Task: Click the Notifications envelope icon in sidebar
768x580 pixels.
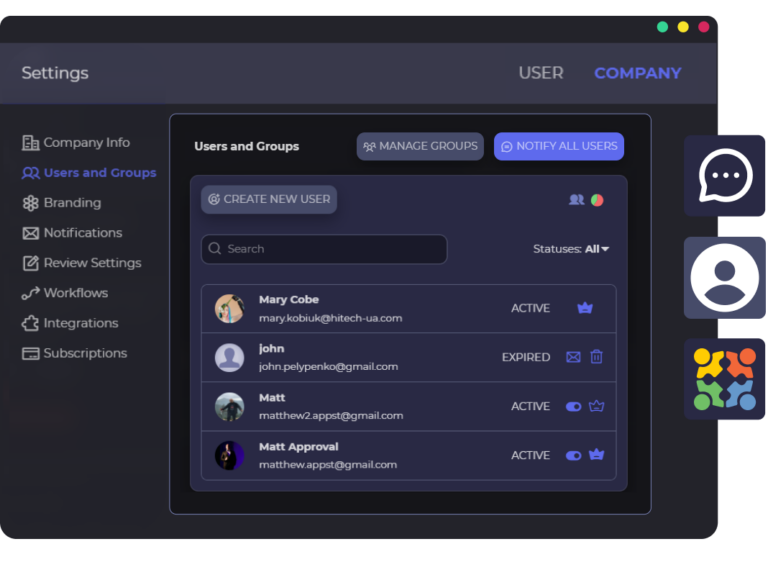Action: (x=30, y=233)
